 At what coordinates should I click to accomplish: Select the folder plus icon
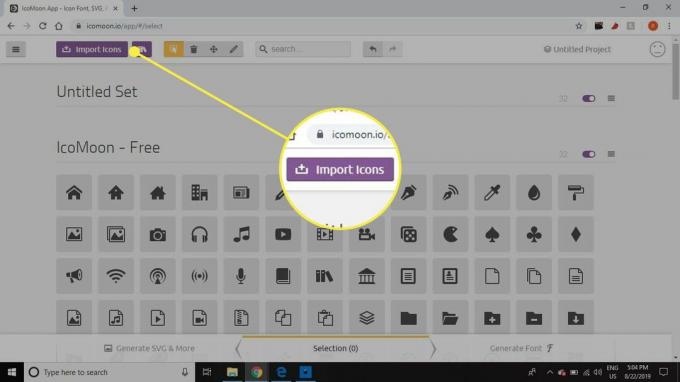coord(492,318)
